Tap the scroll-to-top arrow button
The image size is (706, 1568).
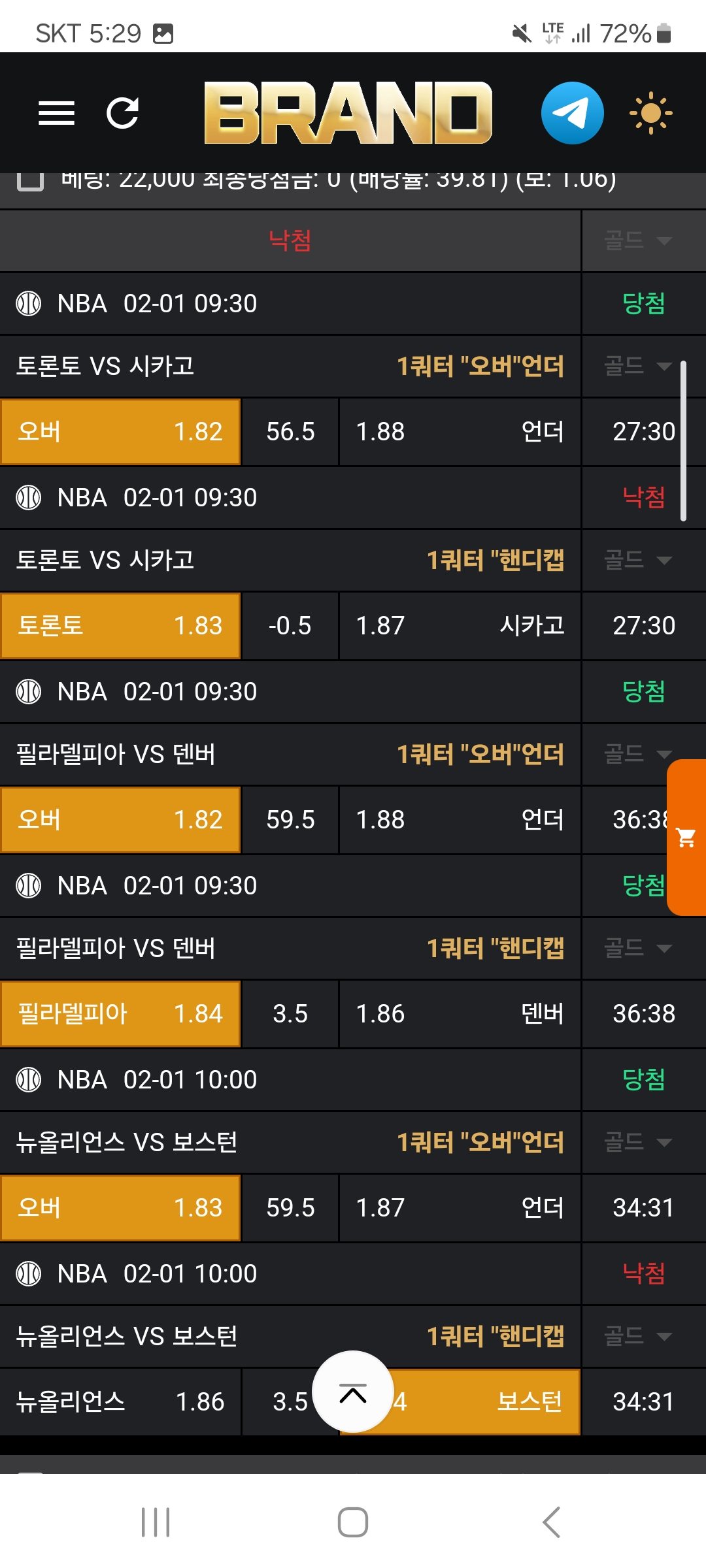coord(353,1392)
